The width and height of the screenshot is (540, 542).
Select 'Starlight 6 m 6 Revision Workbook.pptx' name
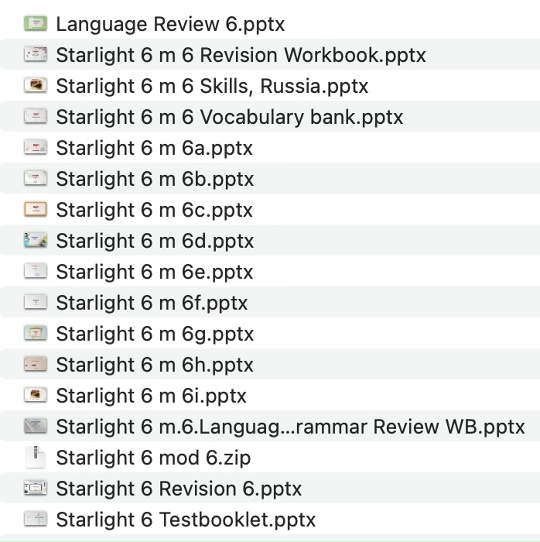pos(241,55)
